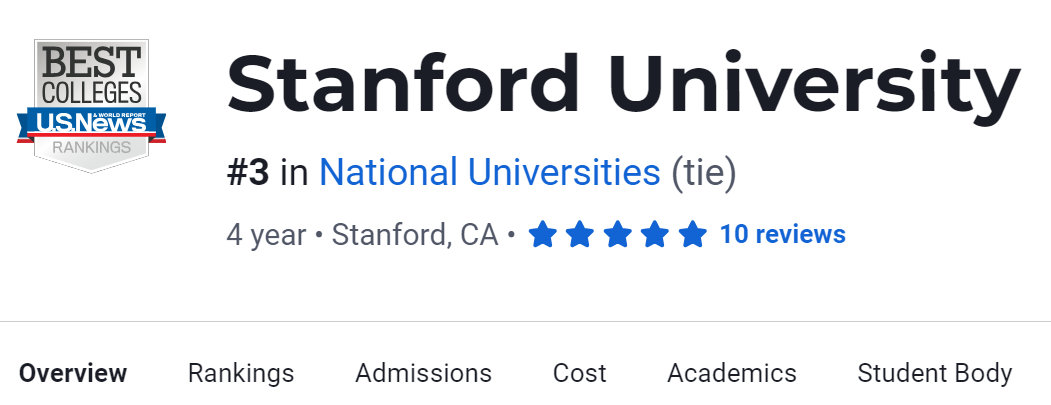Open the 10 reviews link

coord(782,235)
